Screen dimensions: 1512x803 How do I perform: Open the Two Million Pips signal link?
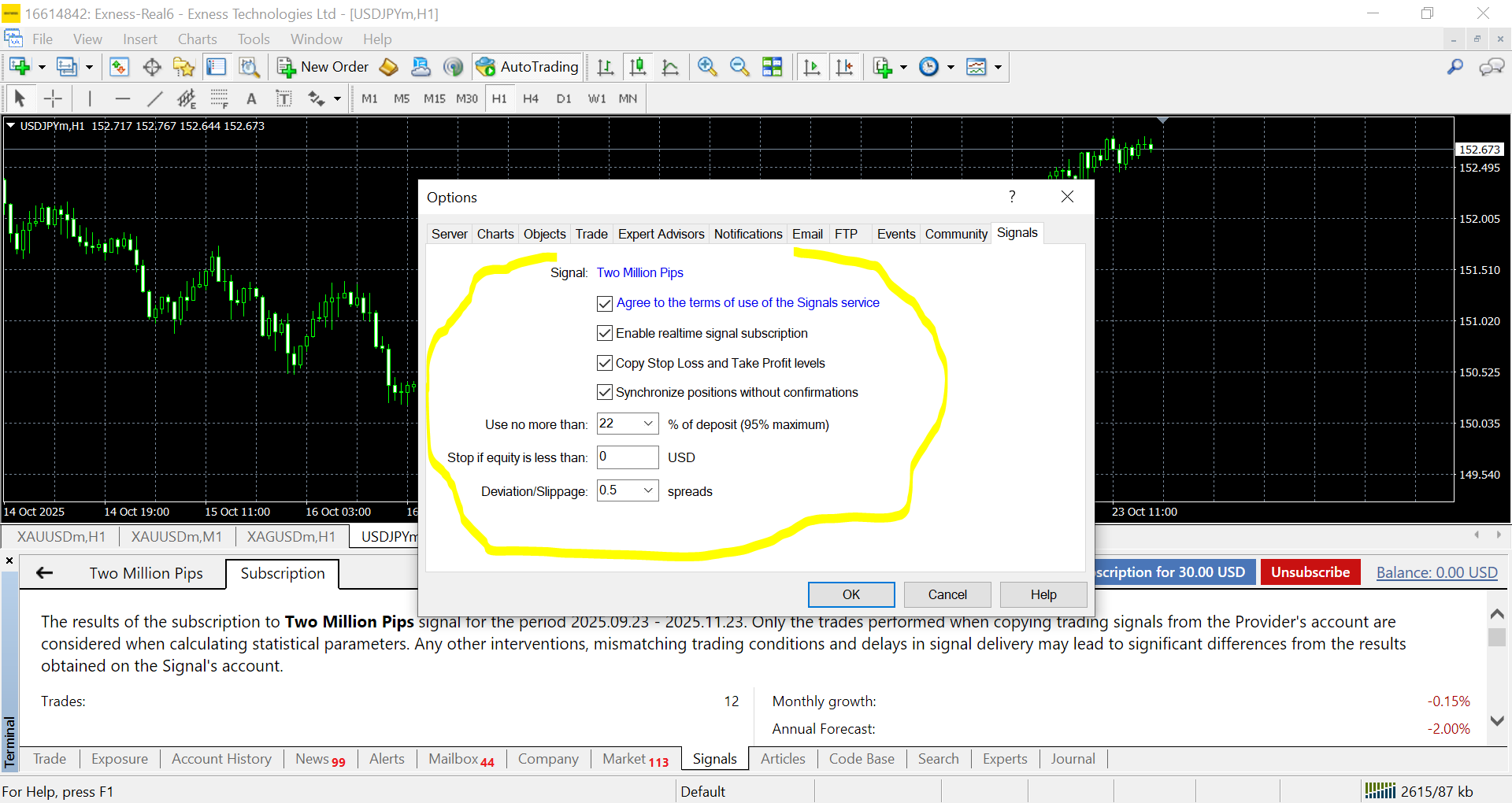pos(639,272)
